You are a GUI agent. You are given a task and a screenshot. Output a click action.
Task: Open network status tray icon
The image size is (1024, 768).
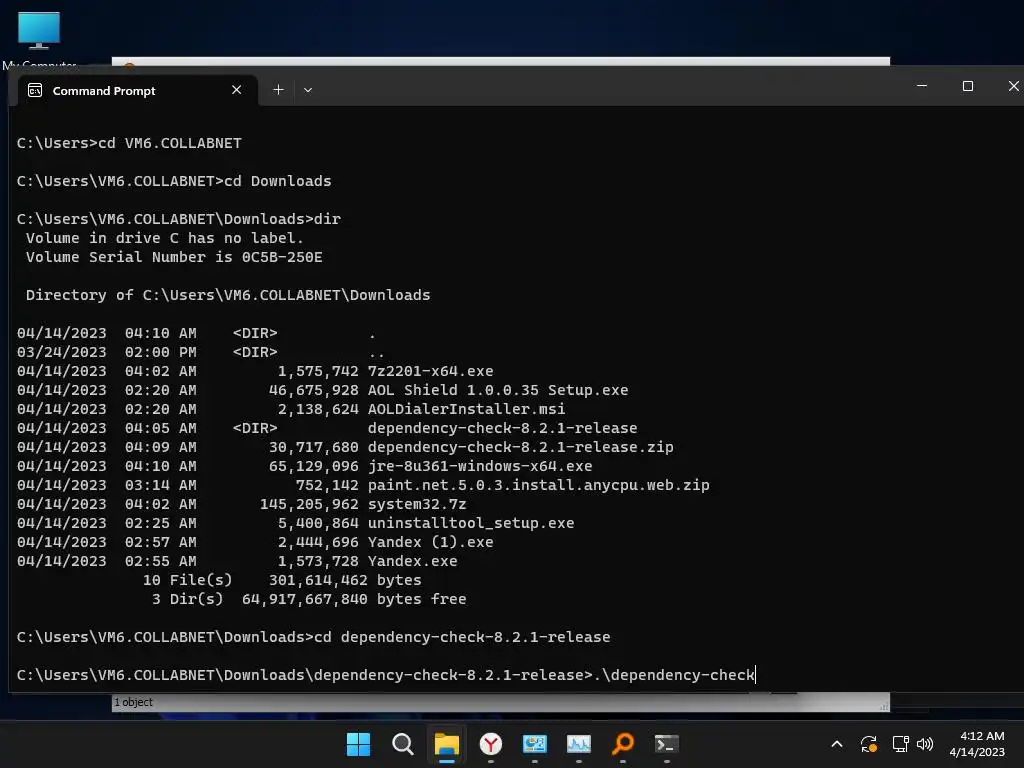click(901, 744)
